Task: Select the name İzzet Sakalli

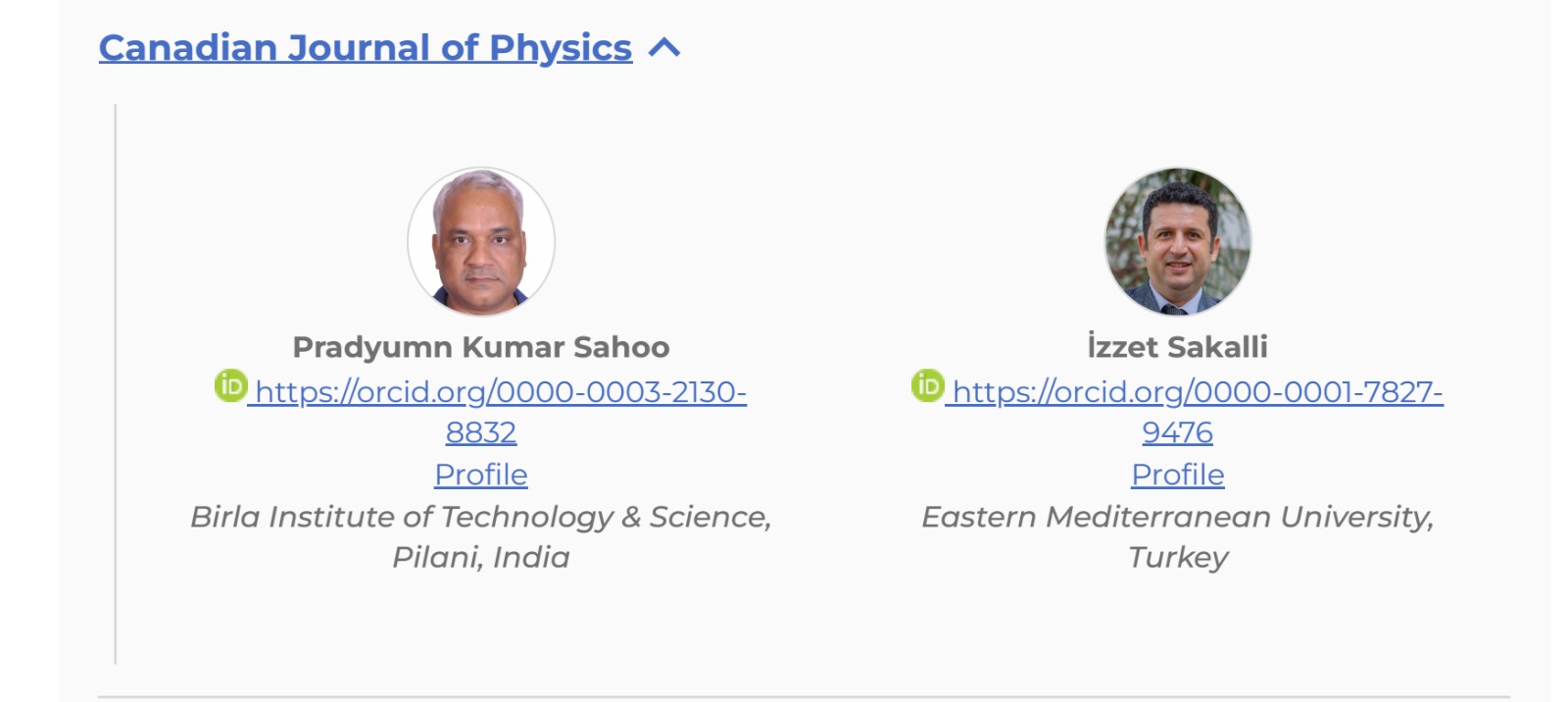Action: (1177, 347)
